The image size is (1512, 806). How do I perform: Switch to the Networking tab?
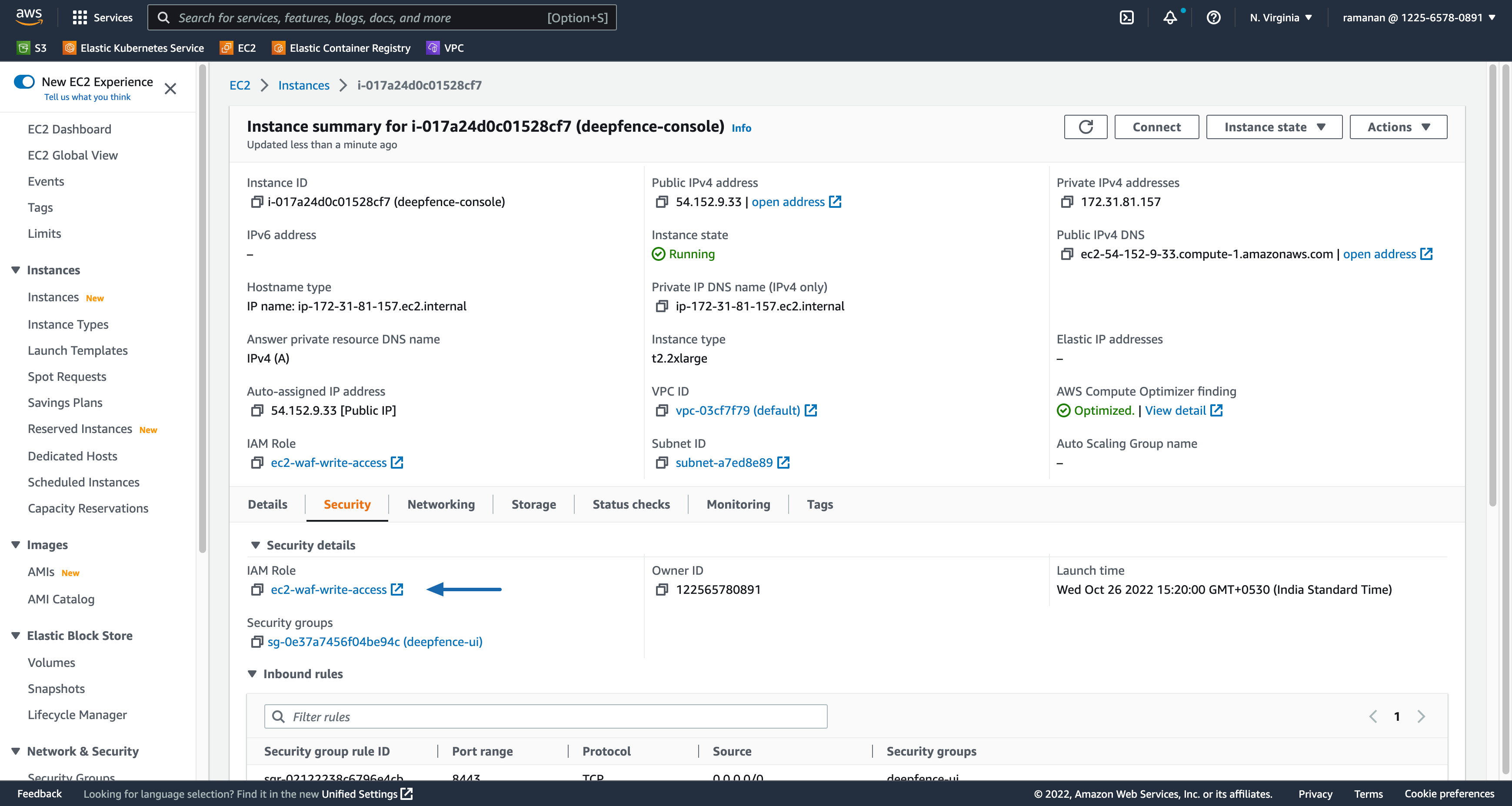pos(441,504)
